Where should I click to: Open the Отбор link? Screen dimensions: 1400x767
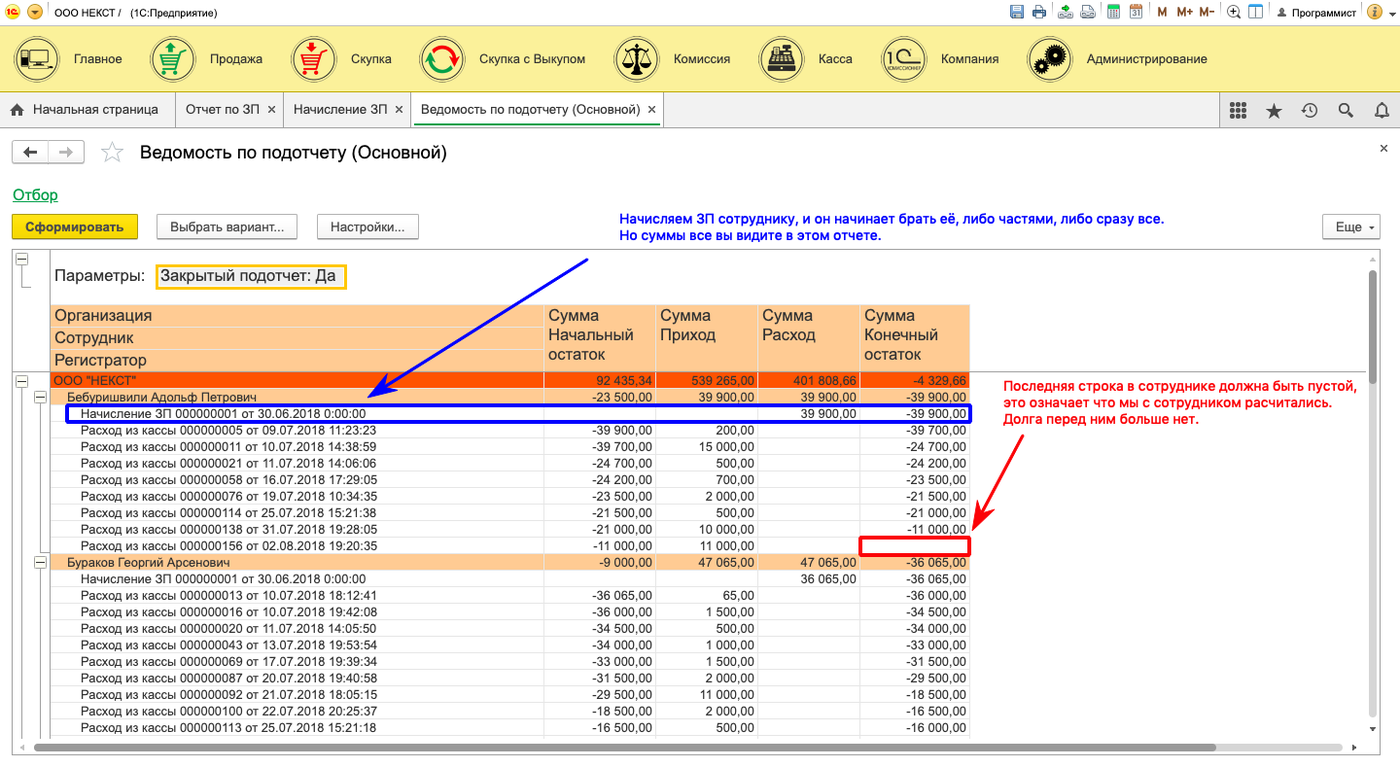pyautogui.click(x=35, y=195)
